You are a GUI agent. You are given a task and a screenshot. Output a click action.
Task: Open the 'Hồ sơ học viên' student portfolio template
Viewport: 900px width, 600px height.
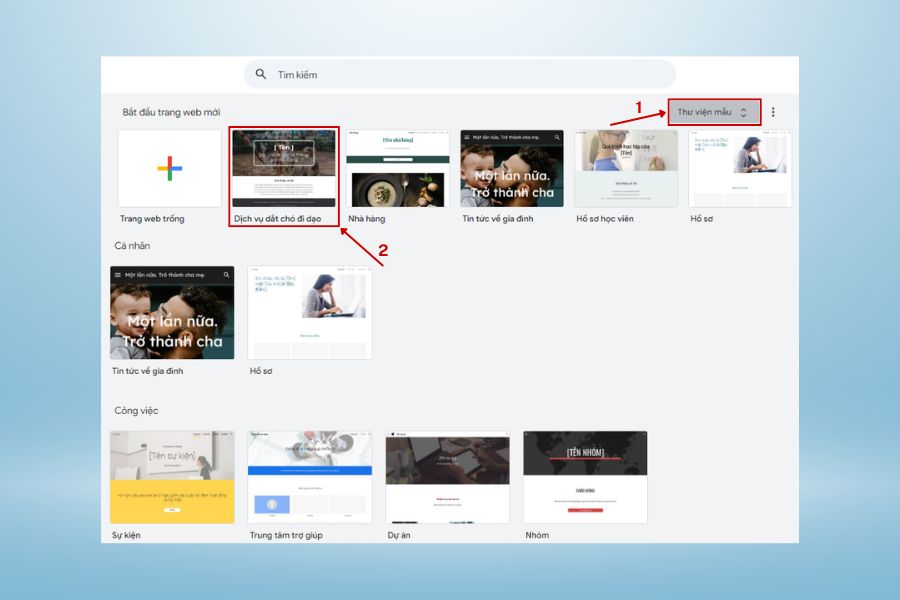626,168
